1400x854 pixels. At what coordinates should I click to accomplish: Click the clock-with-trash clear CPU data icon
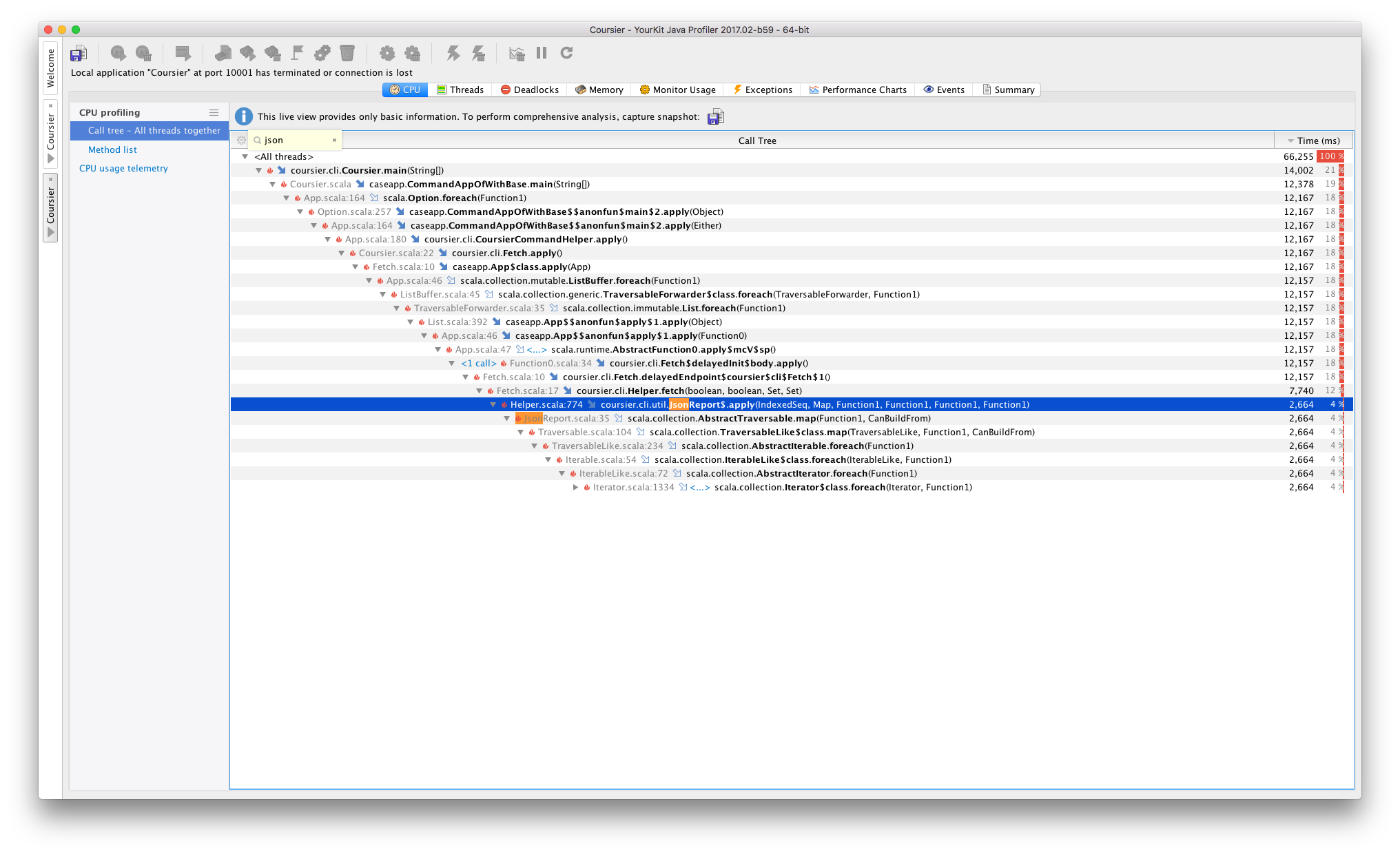143,53
